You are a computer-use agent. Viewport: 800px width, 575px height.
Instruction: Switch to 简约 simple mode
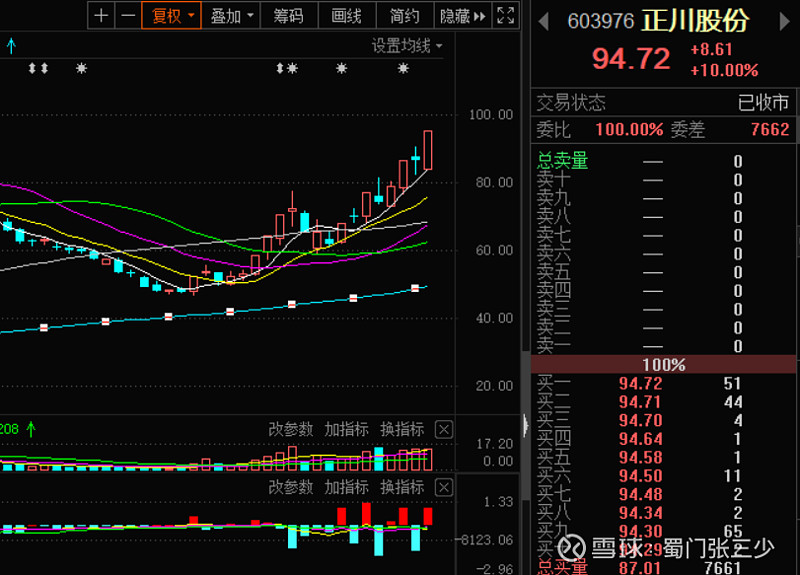click(x=405, y=16)
